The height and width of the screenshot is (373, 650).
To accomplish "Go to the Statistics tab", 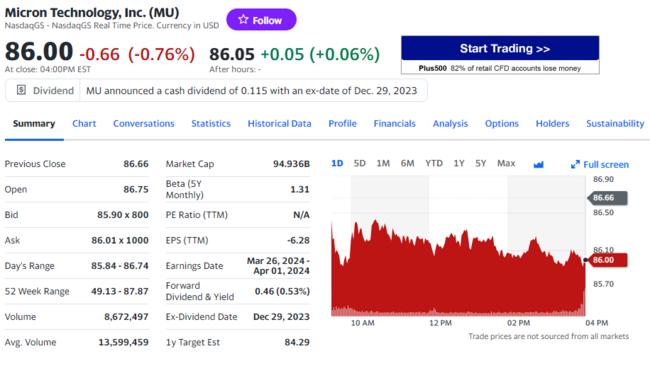I will pos(211,124).
